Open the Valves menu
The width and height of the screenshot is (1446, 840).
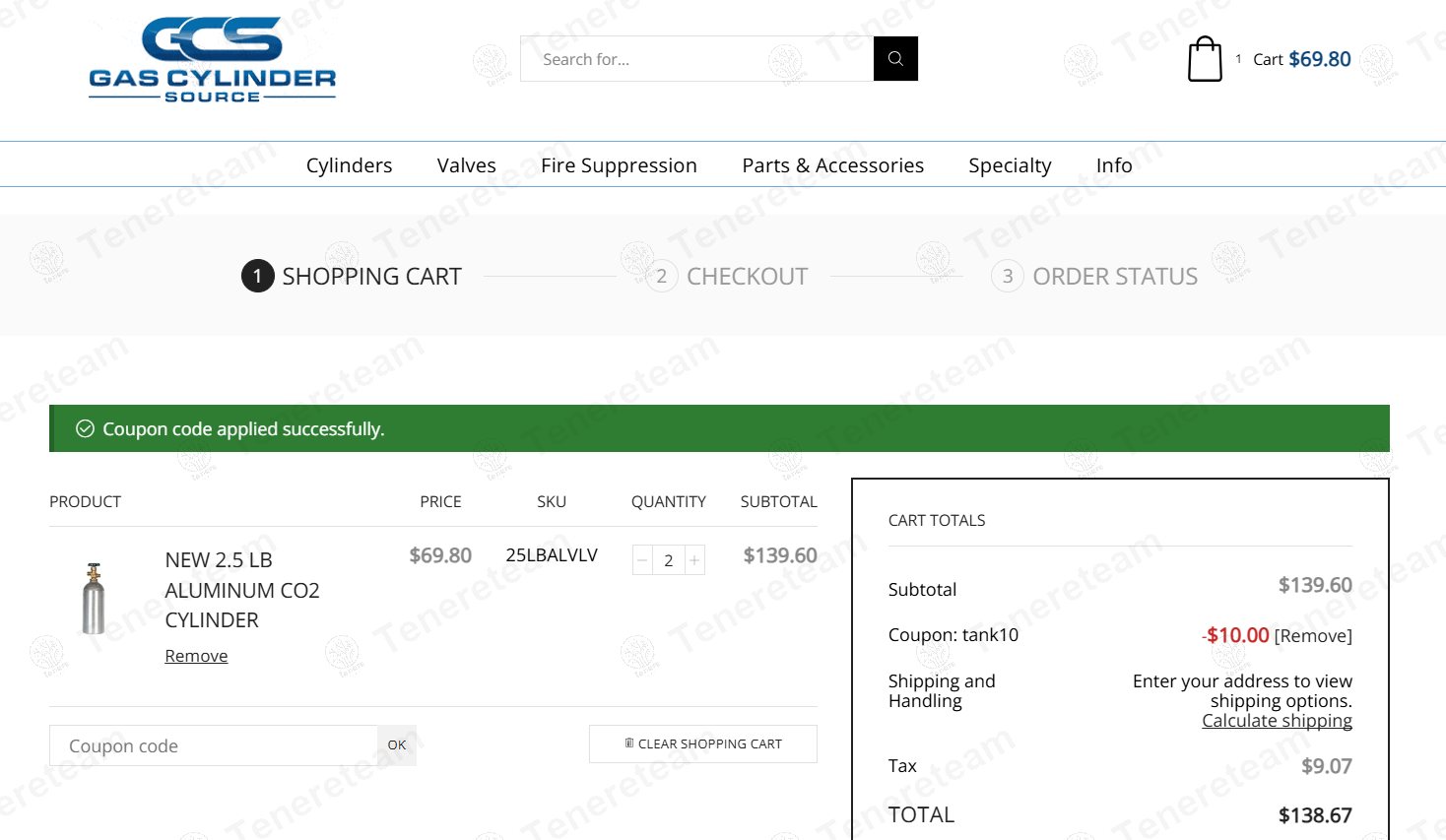coord(467,165)
